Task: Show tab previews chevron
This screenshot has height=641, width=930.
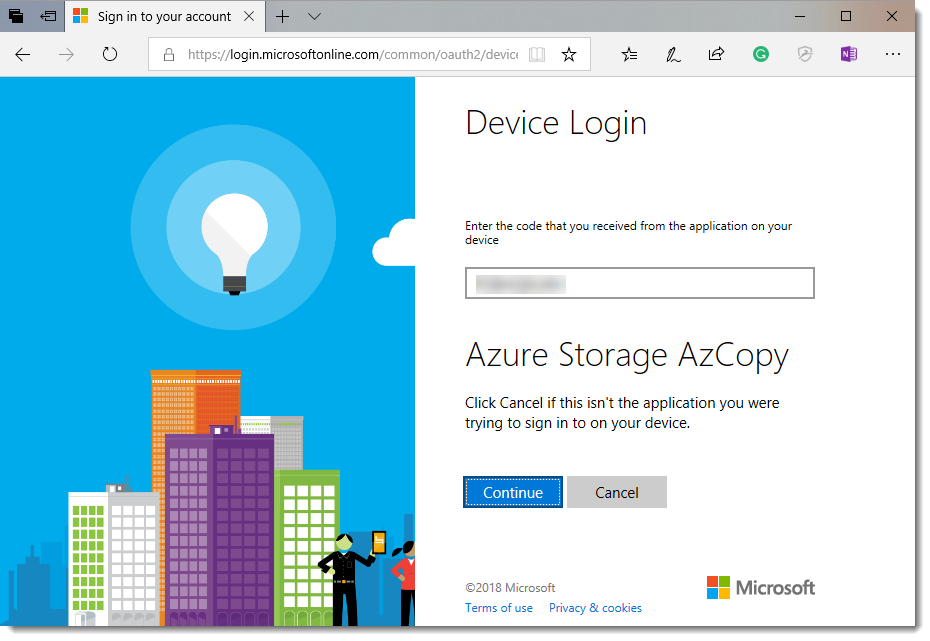Action: (314, 17)
